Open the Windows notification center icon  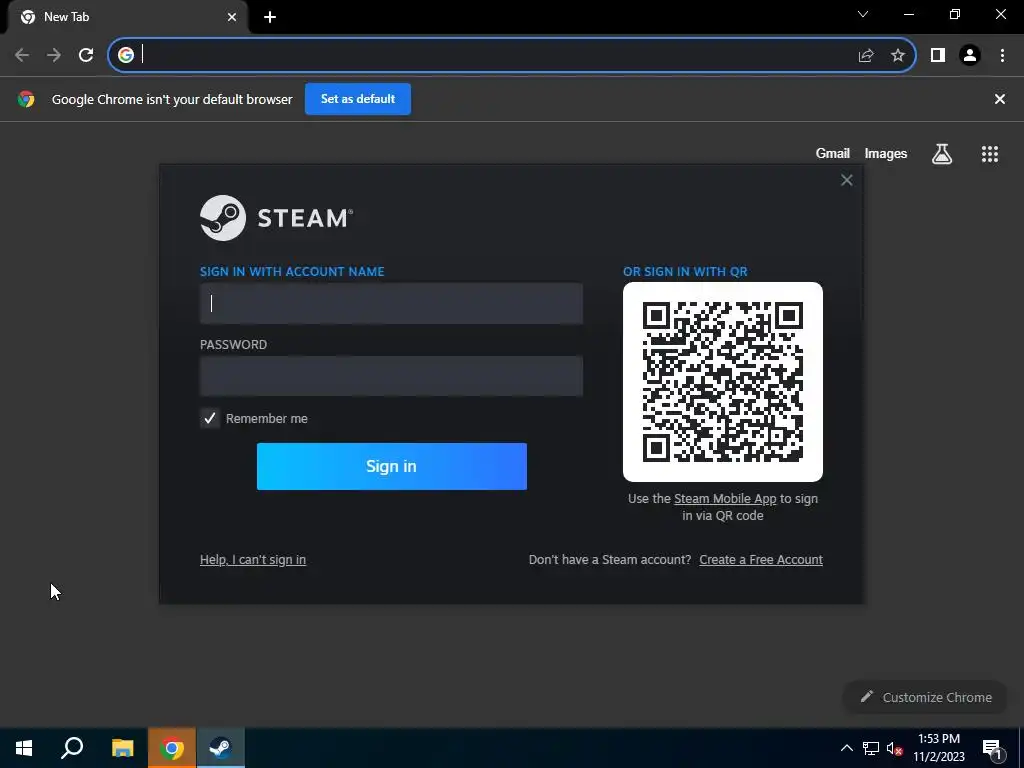coord(993,749)
